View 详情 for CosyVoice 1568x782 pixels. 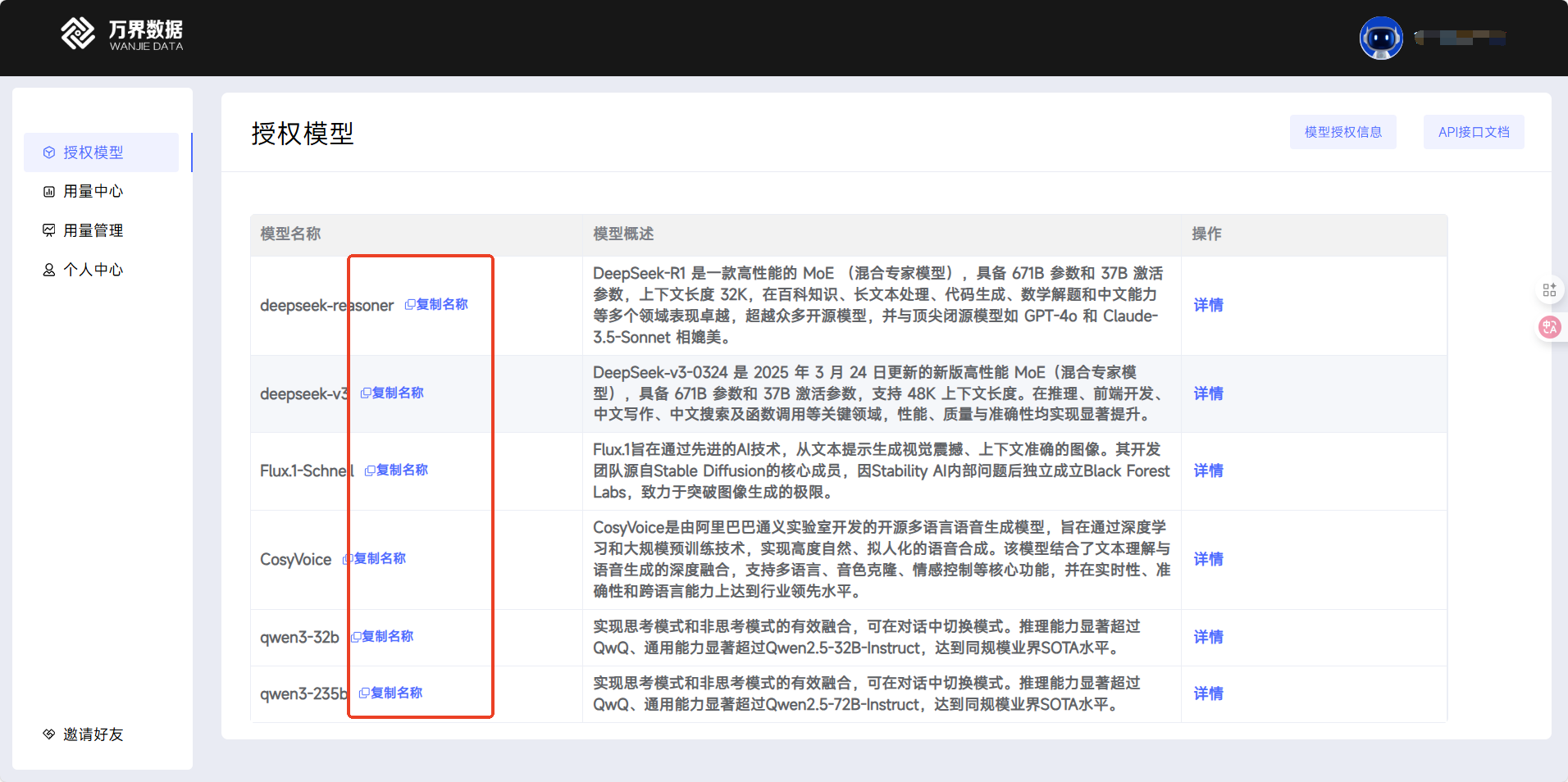1208,559
